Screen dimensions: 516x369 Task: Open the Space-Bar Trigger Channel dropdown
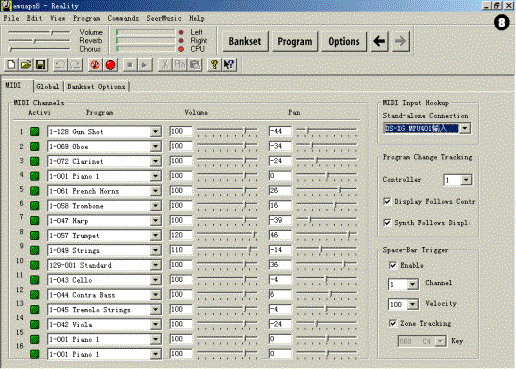[x=412, y=284]
